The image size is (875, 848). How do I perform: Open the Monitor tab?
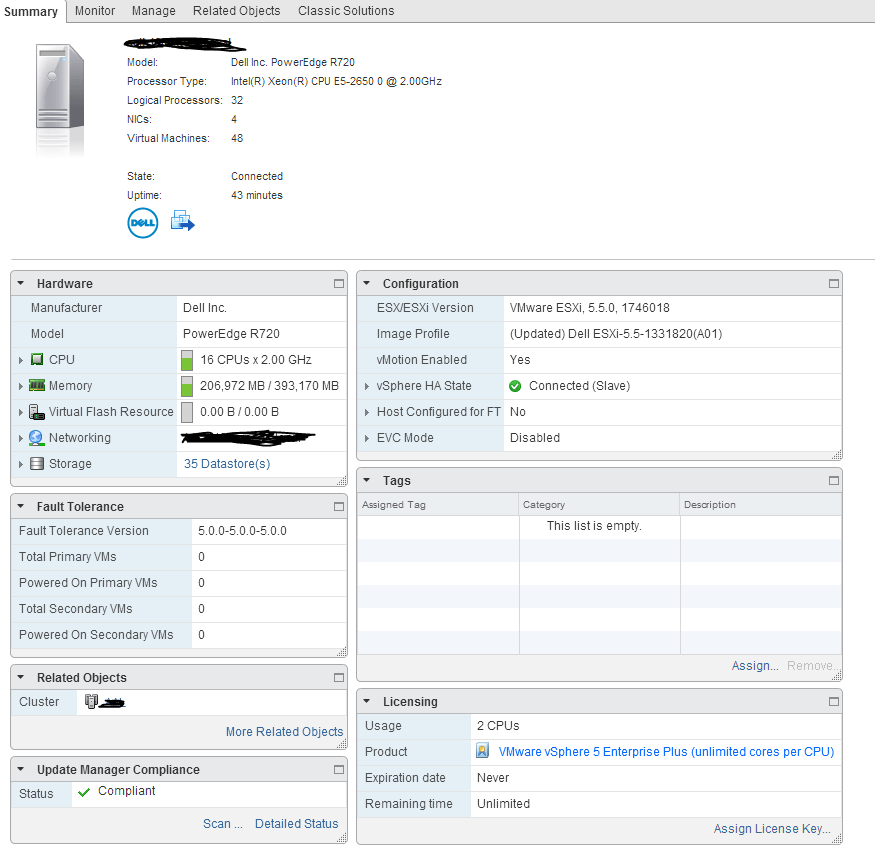95,11
